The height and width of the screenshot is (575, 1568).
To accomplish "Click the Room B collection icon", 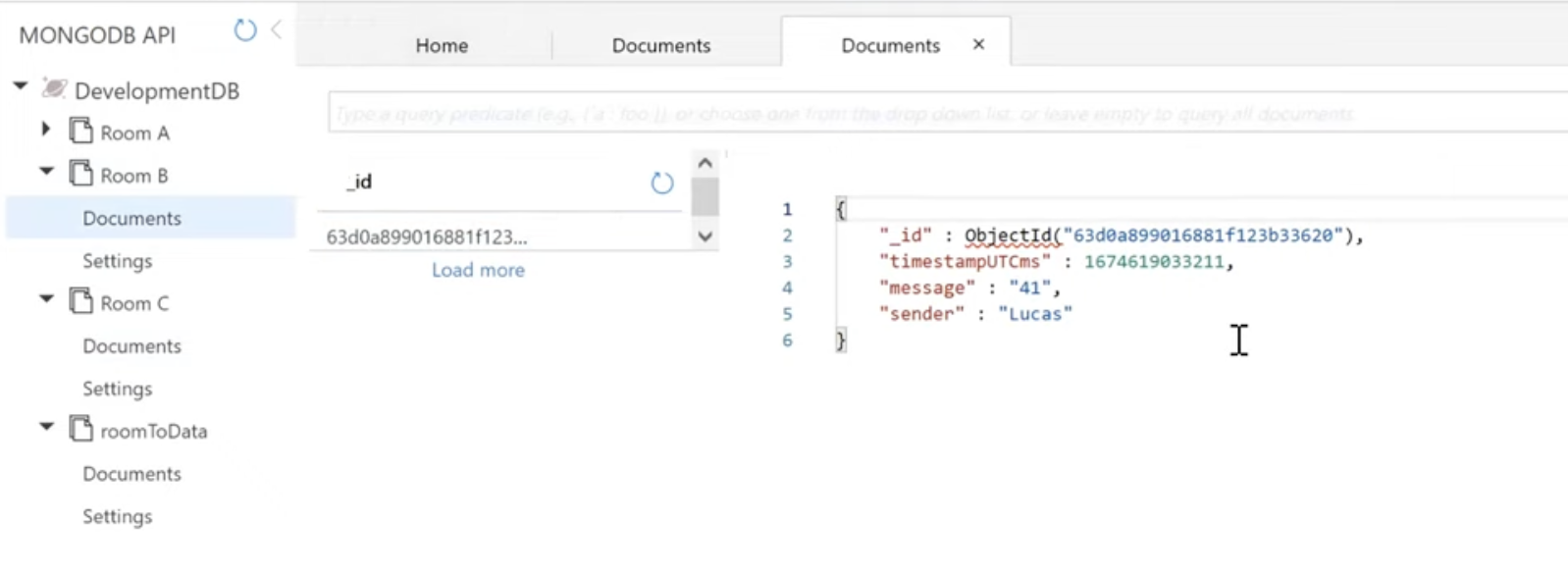I will pos(80,174).
